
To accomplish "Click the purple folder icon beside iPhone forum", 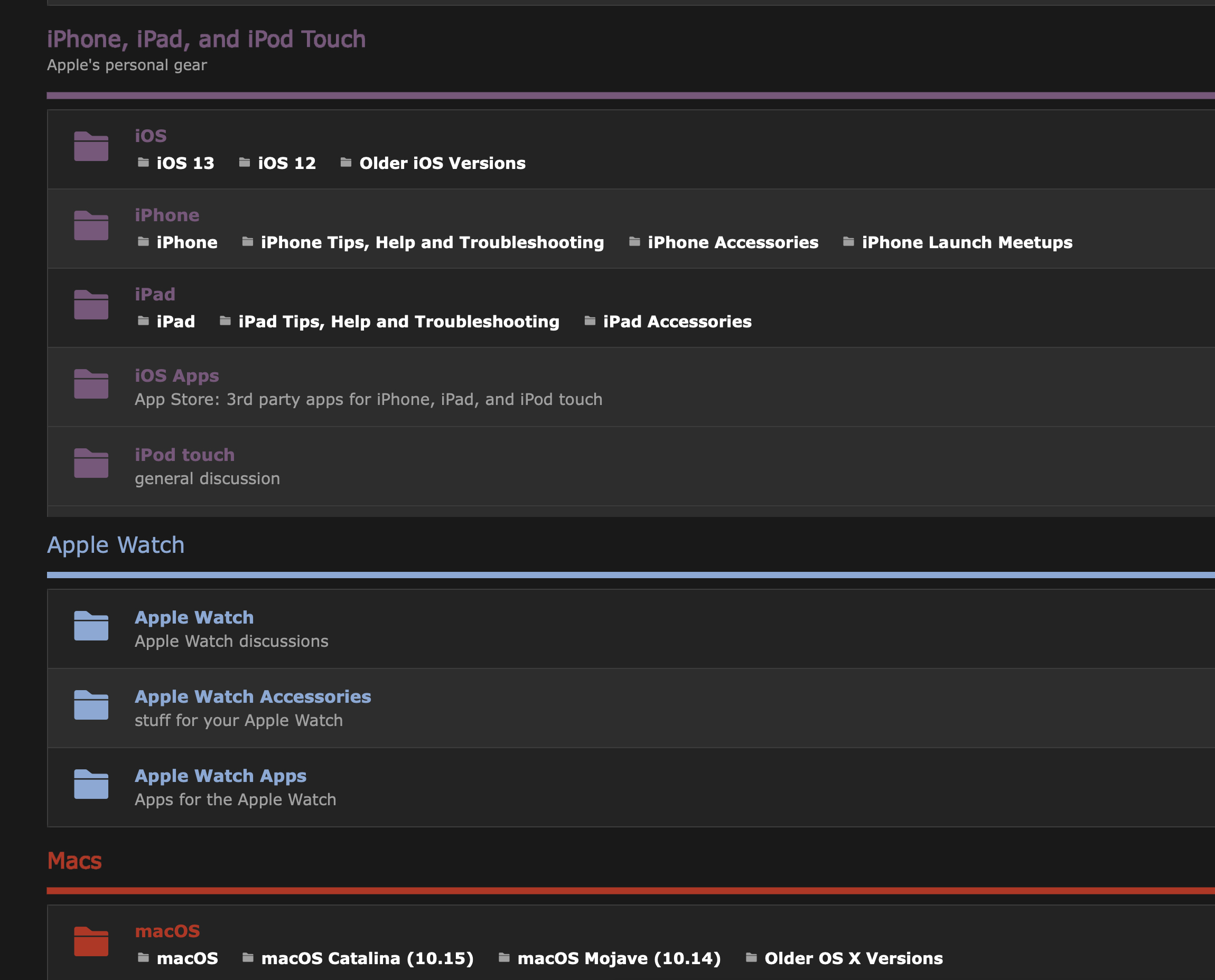I will [91, 225].
